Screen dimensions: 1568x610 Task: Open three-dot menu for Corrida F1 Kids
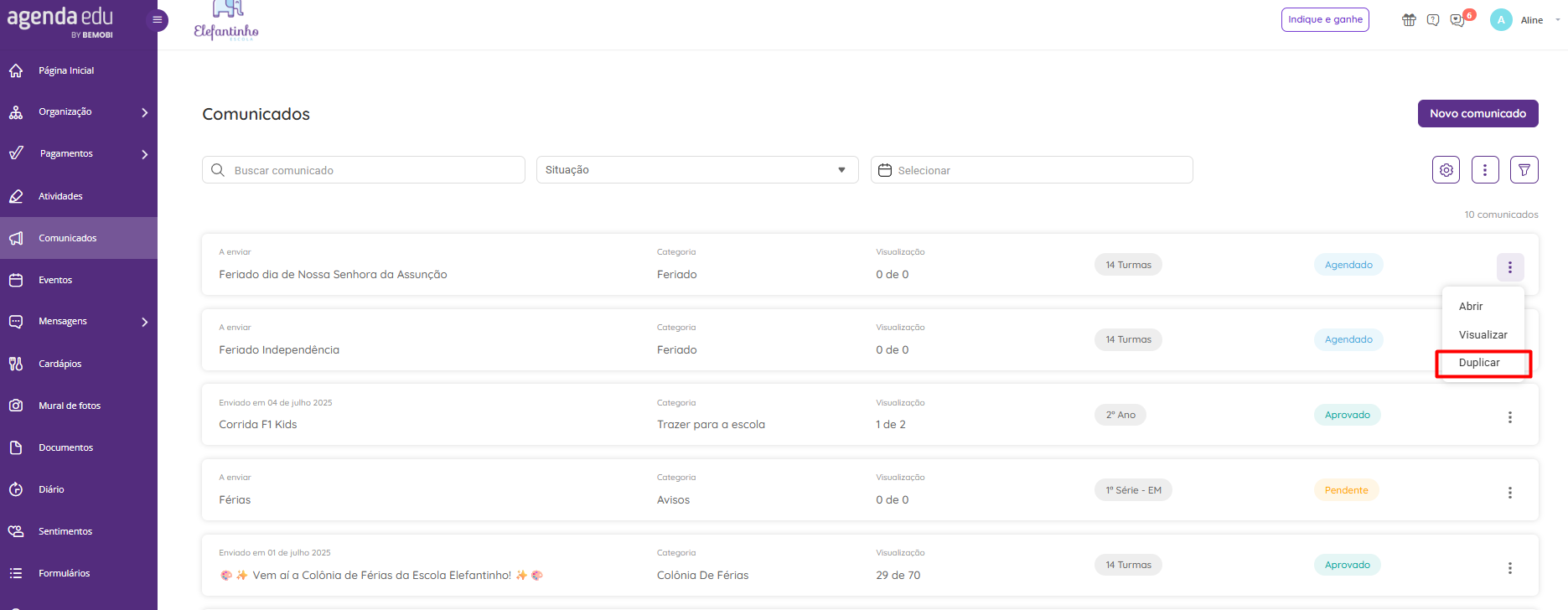point(1509,417)
